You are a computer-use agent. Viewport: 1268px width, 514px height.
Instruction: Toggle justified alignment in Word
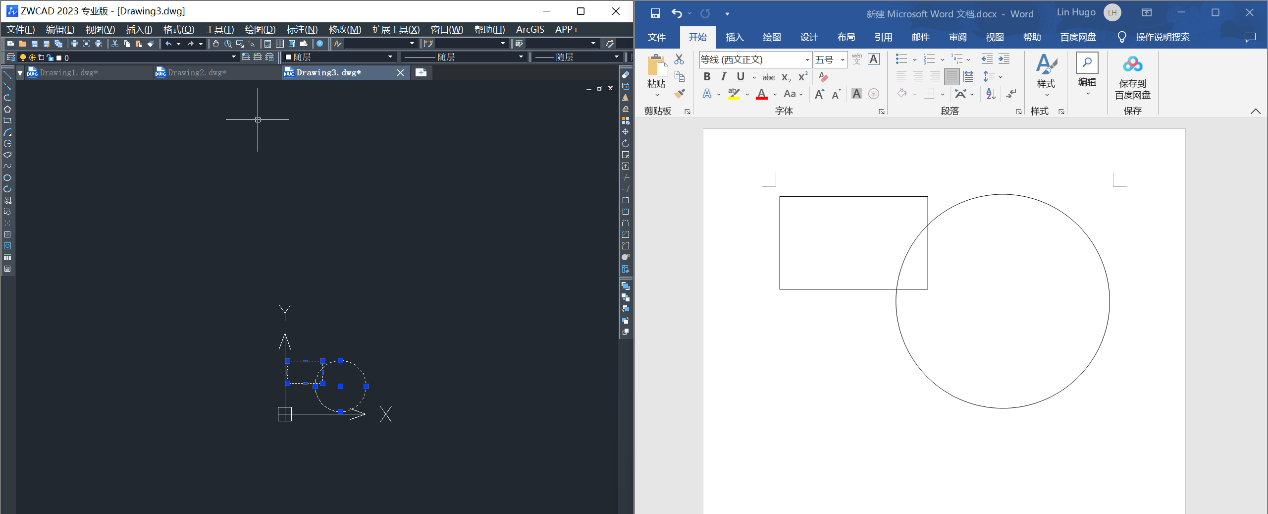click(952, 76)
